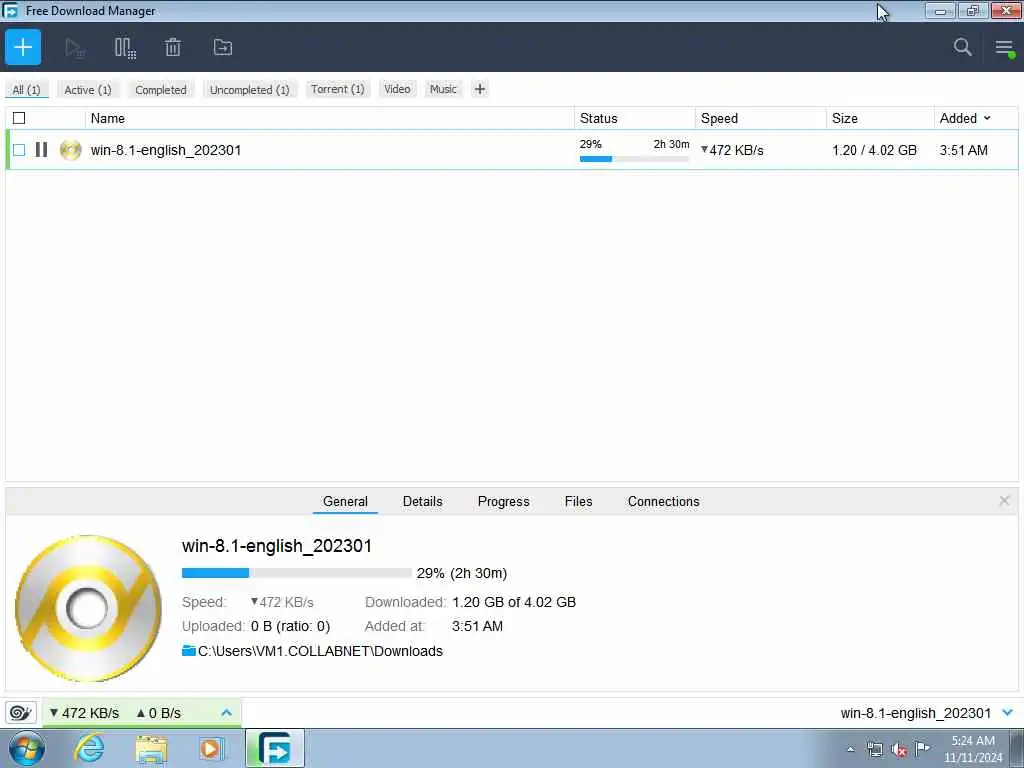Close the bottom details panel

1004,501
